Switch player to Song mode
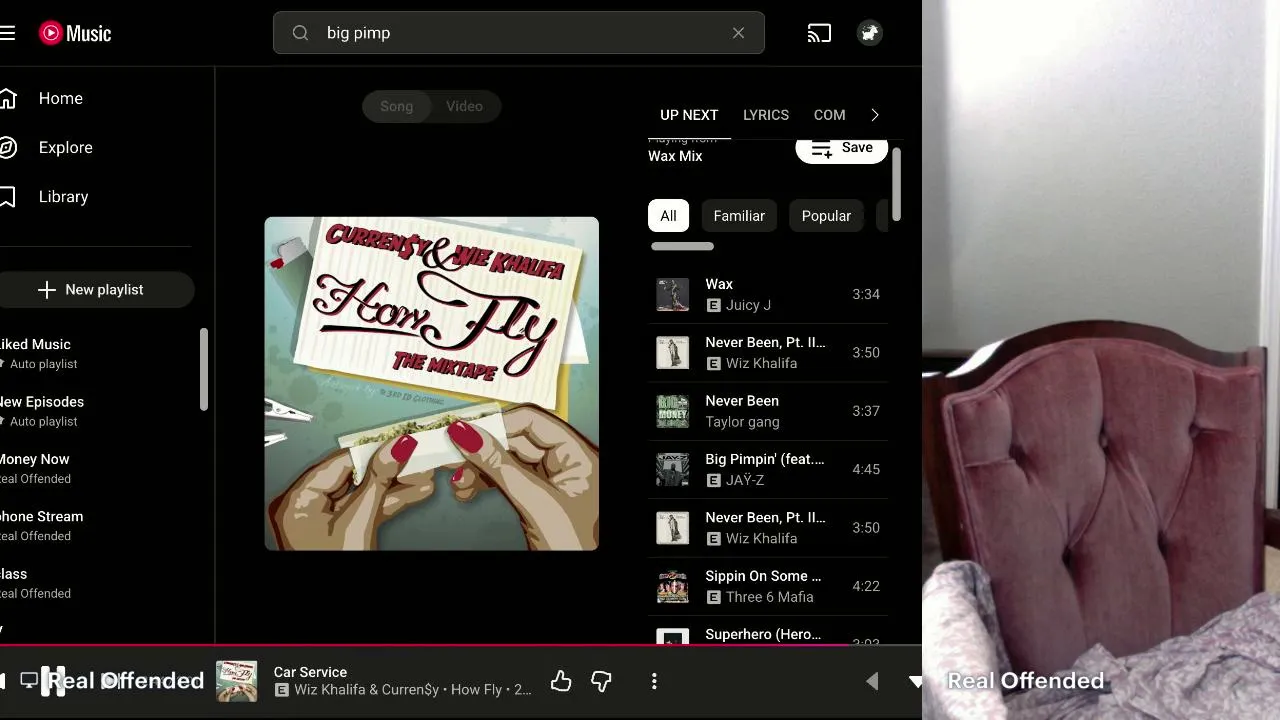 (396, 106)
